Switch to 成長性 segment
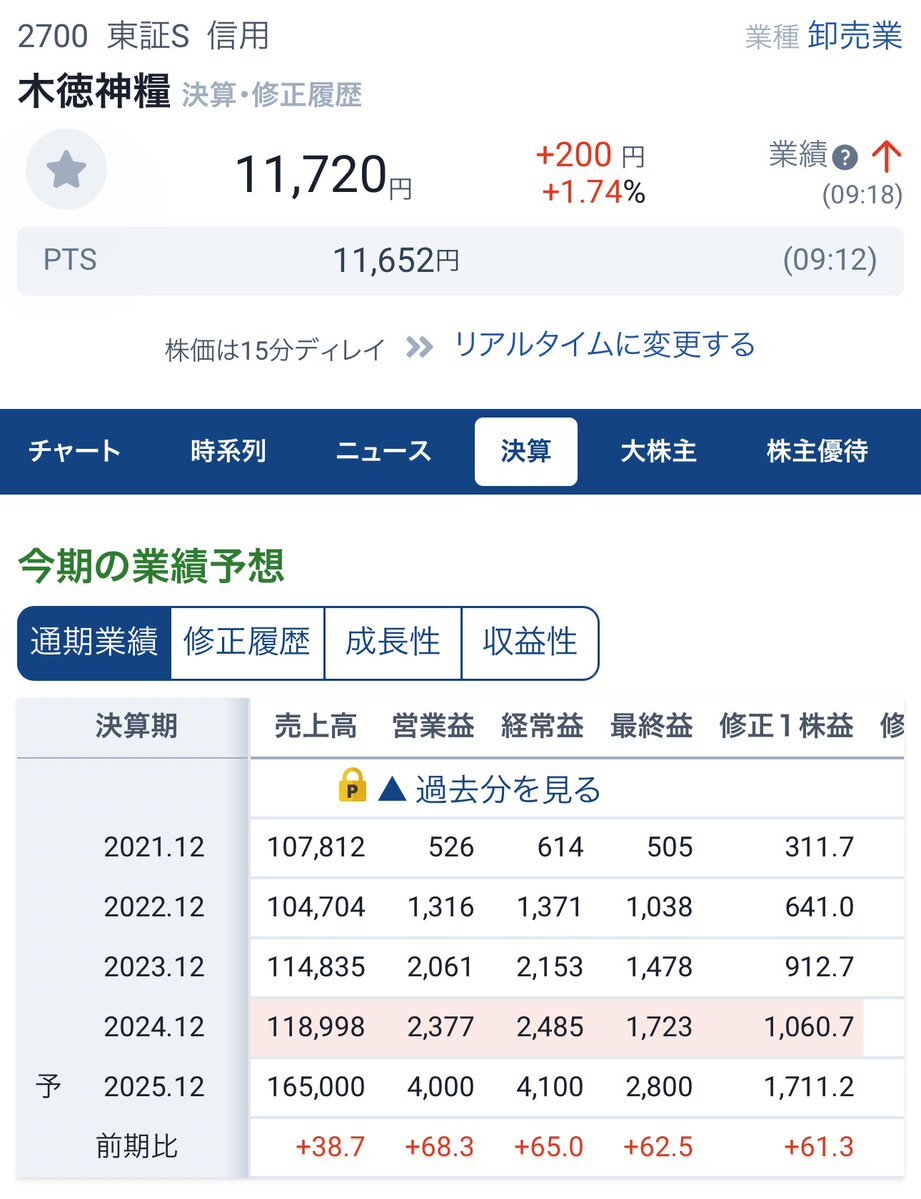Screen dimensions: 921x1199 click(393, 642)
